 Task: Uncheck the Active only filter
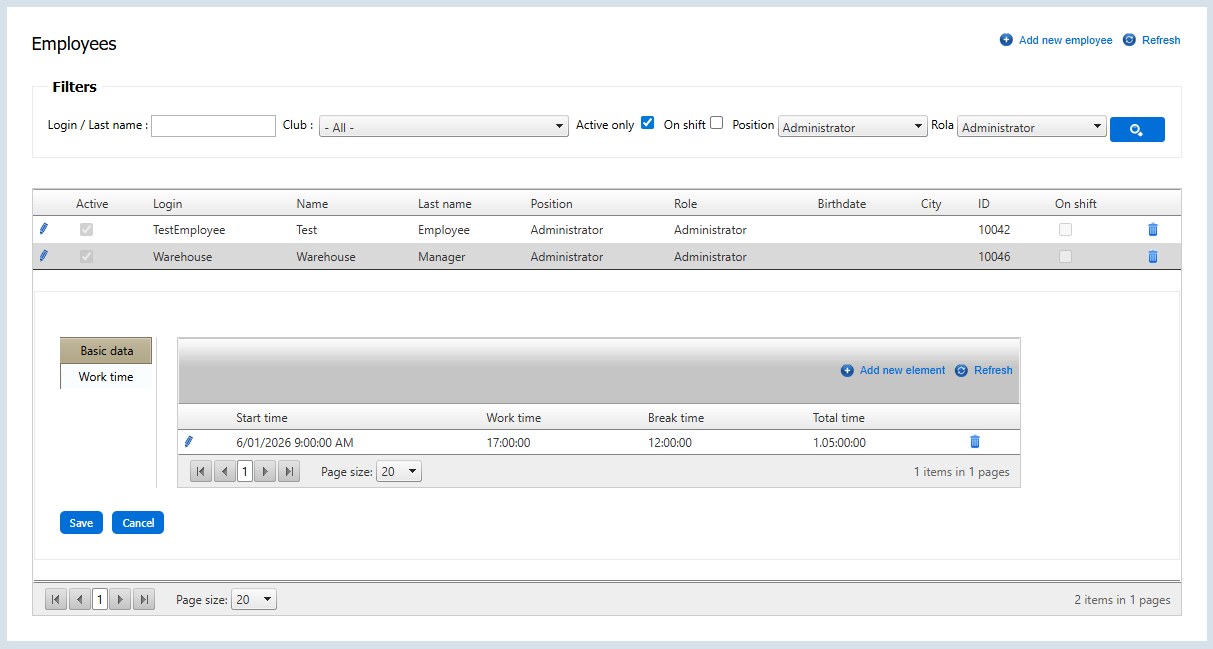[x=647, y=123]
